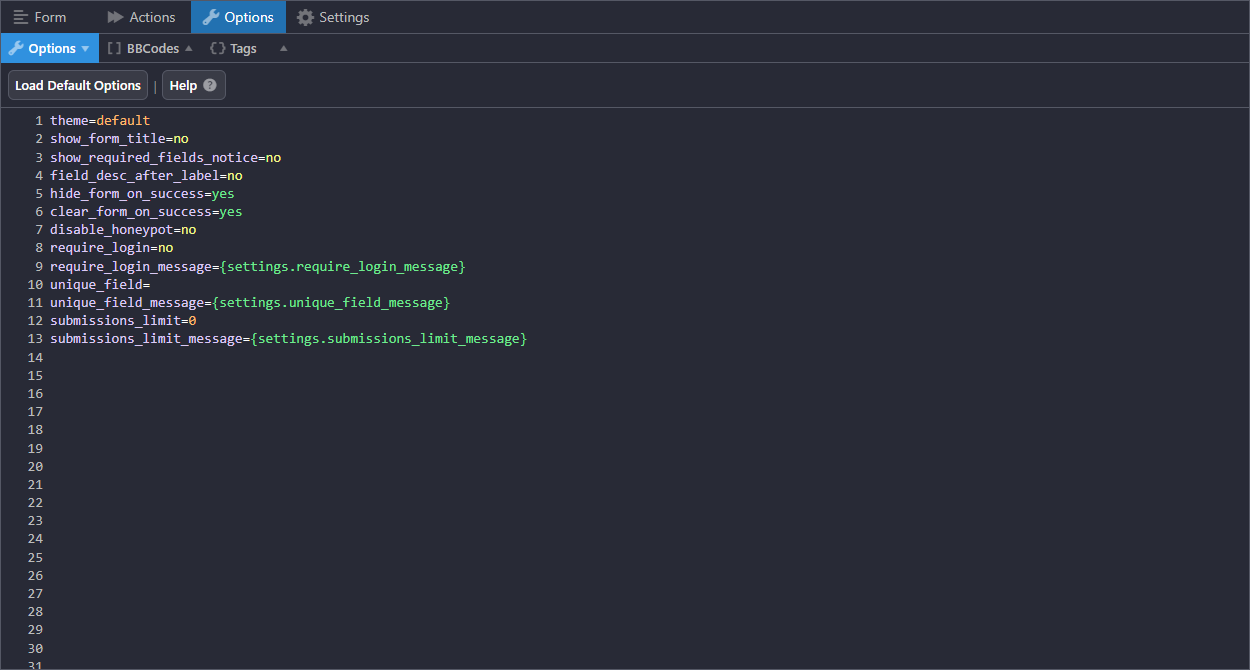Click the "yes" value of hide_form_on_success
This screenshot has height=670, width=1250.
click(223, 194)
